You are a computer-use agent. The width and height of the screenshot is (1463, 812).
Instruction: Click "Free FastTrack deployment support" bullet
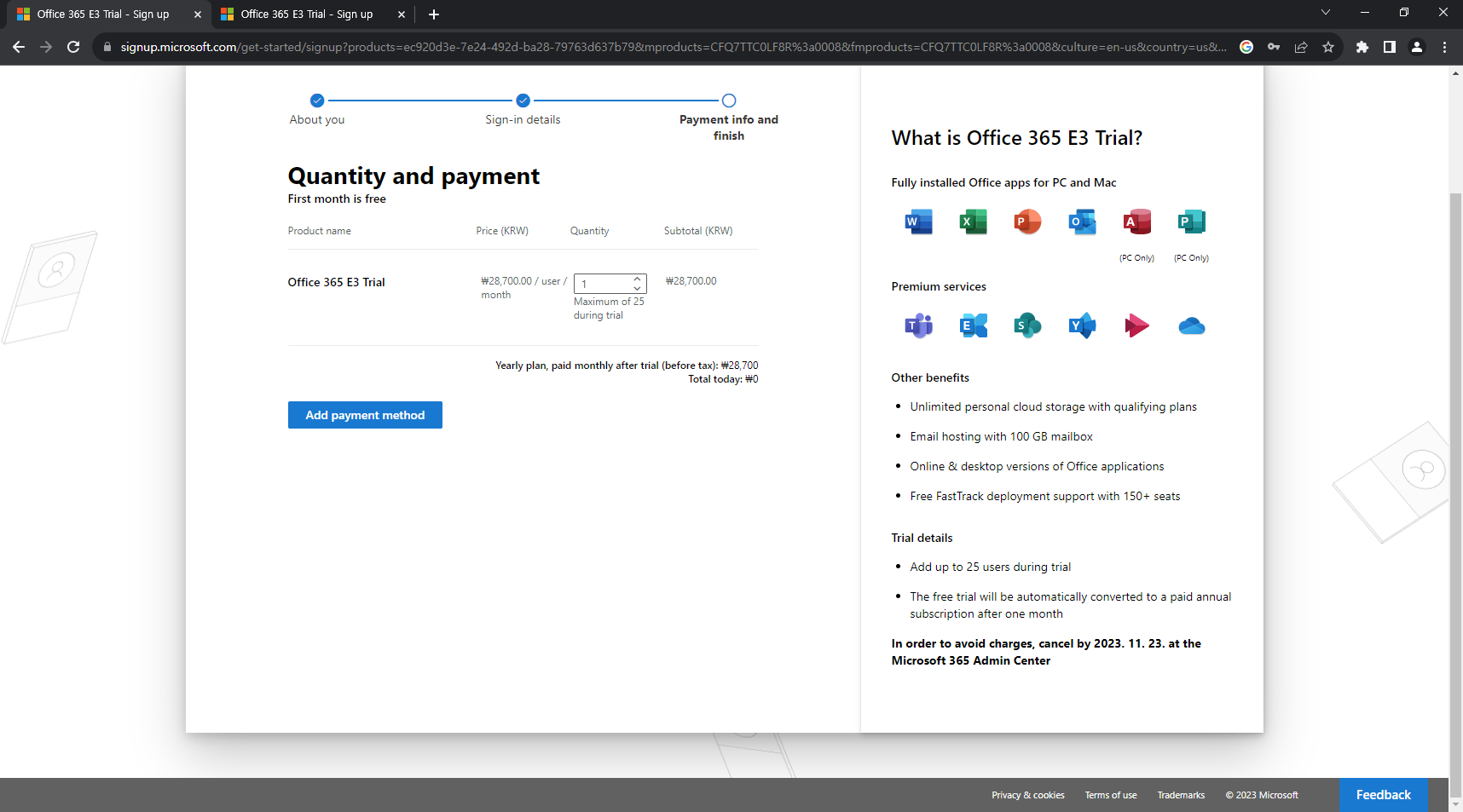coord(1044,496)
